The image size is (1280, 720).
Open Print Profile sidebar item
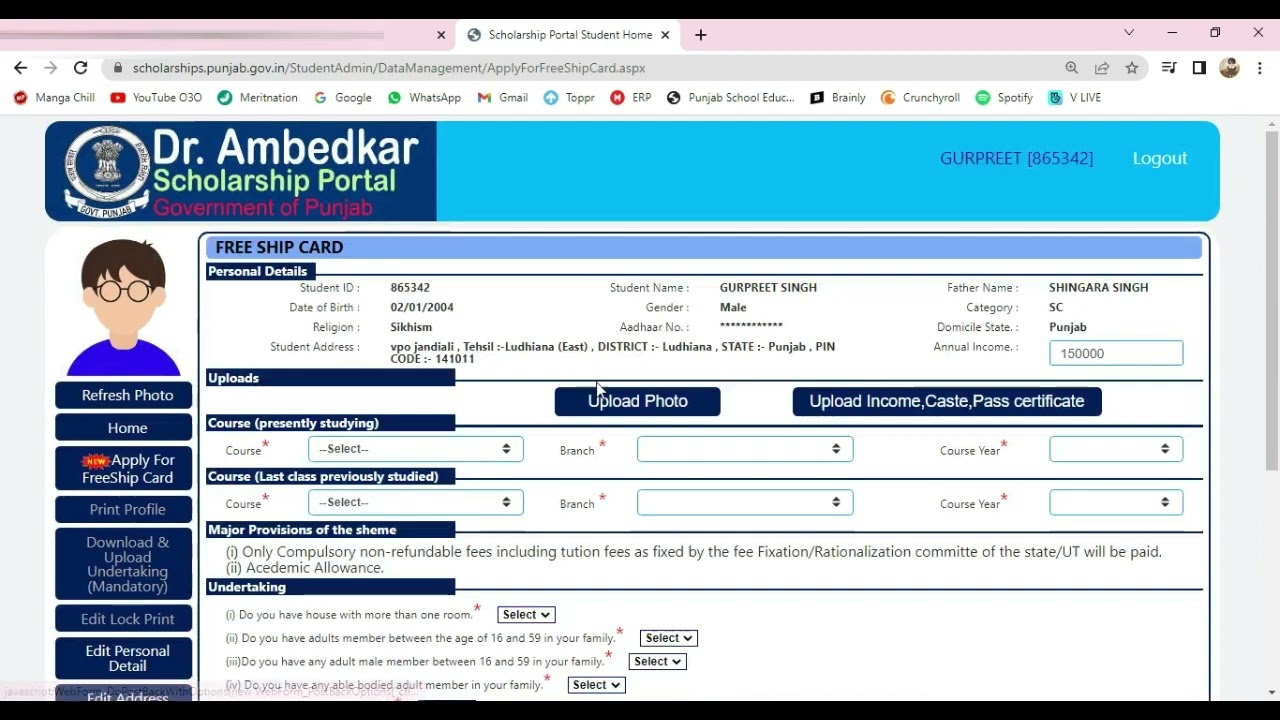click(123, 509)
